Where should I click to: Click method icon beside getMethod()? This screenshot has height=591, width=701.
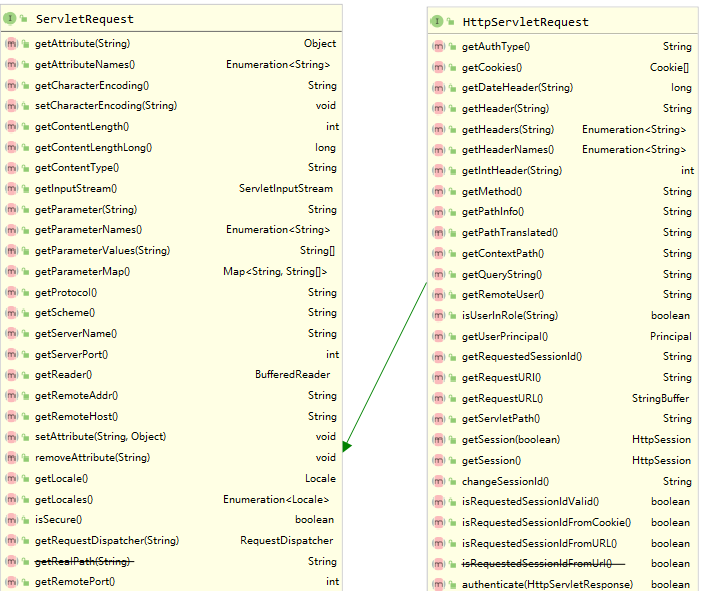point(439,191)
